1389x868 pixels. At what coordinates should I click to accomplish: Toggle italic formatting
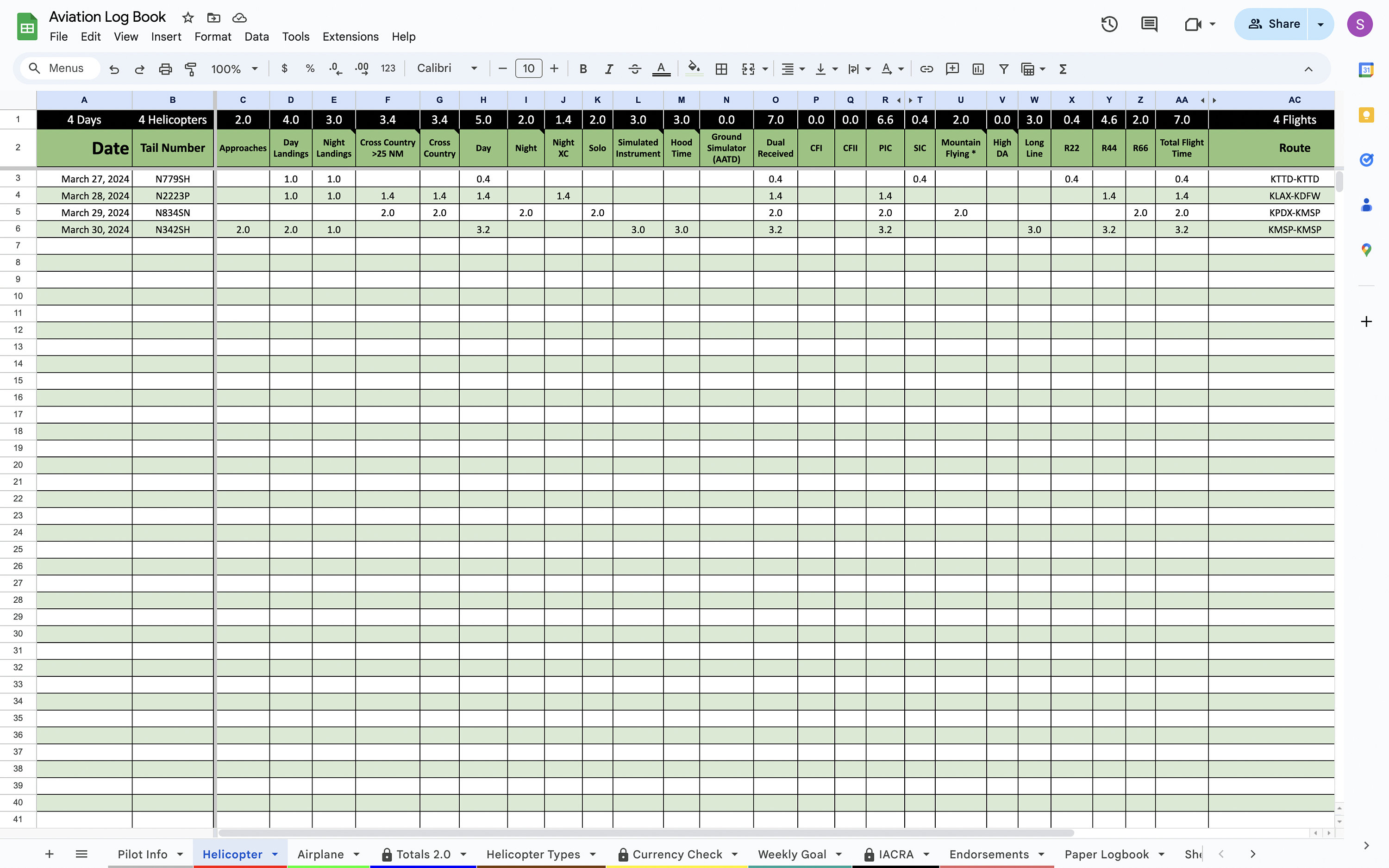(x=609, y=69)
